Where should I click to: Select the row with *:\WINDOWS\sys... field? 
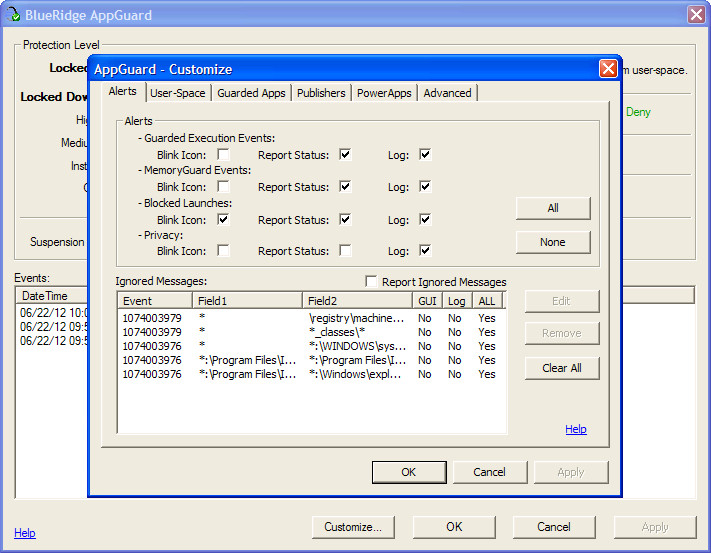click(x=312, y=346)
